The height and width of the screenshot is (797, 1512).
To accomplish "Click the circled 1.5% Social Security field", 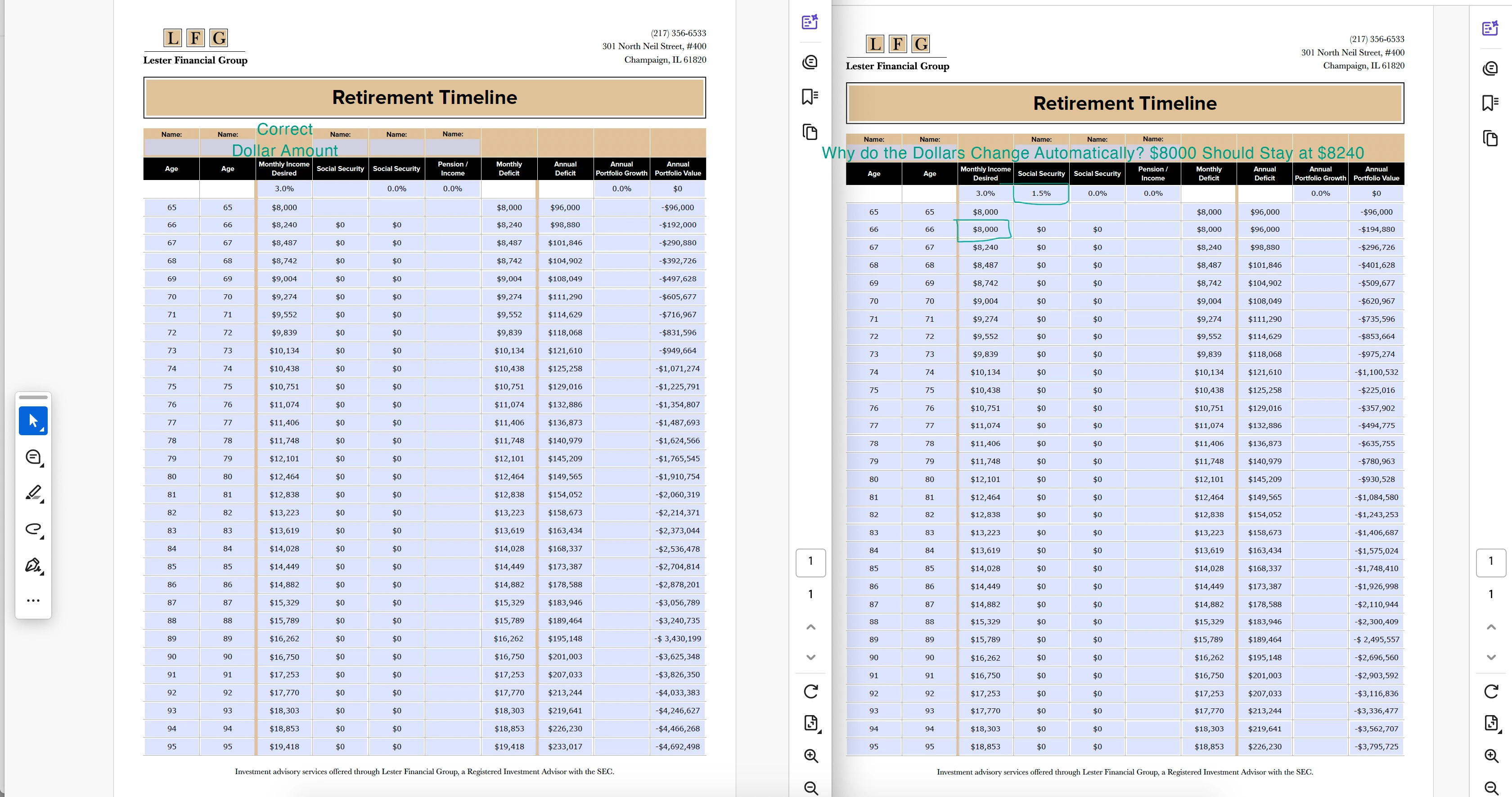I will click(x=1041, y=193).
